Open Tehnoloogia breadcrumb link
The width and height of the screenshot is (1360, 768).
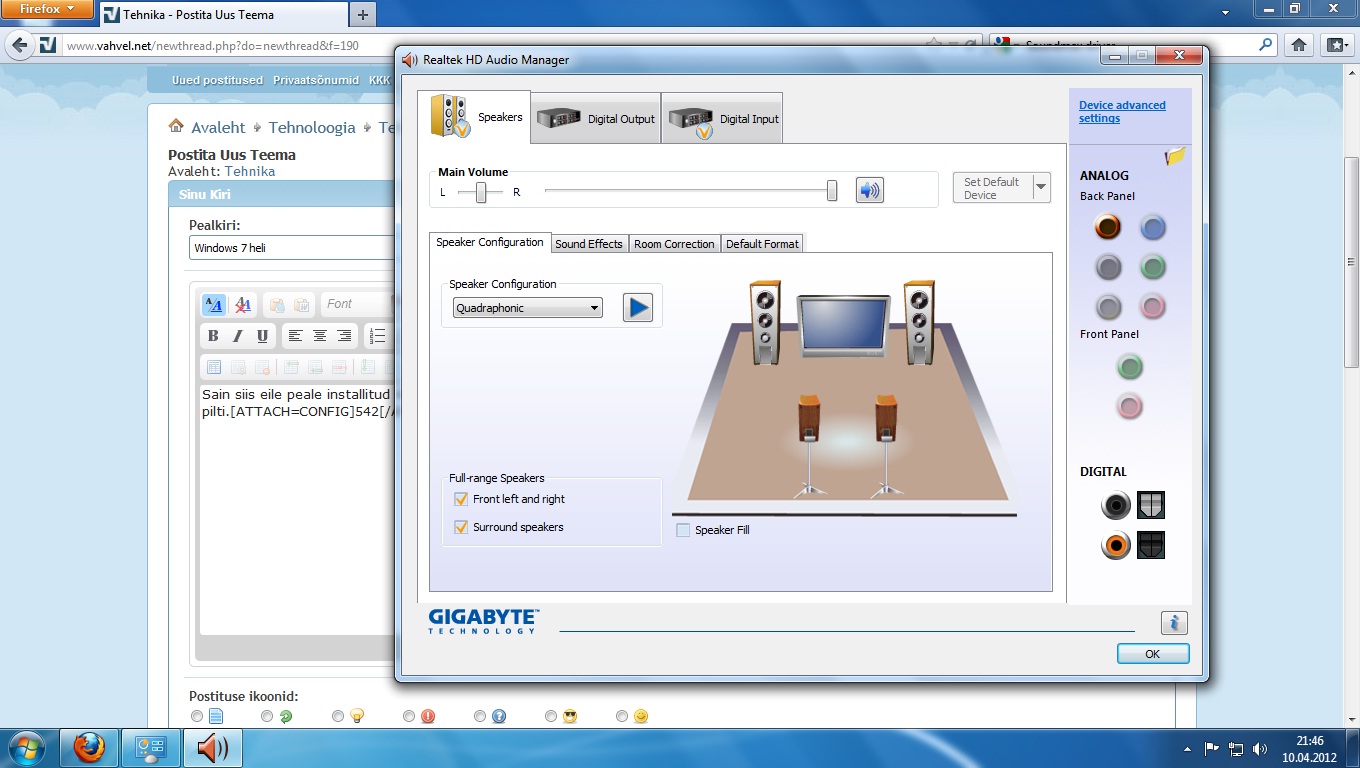click(312, 127)
